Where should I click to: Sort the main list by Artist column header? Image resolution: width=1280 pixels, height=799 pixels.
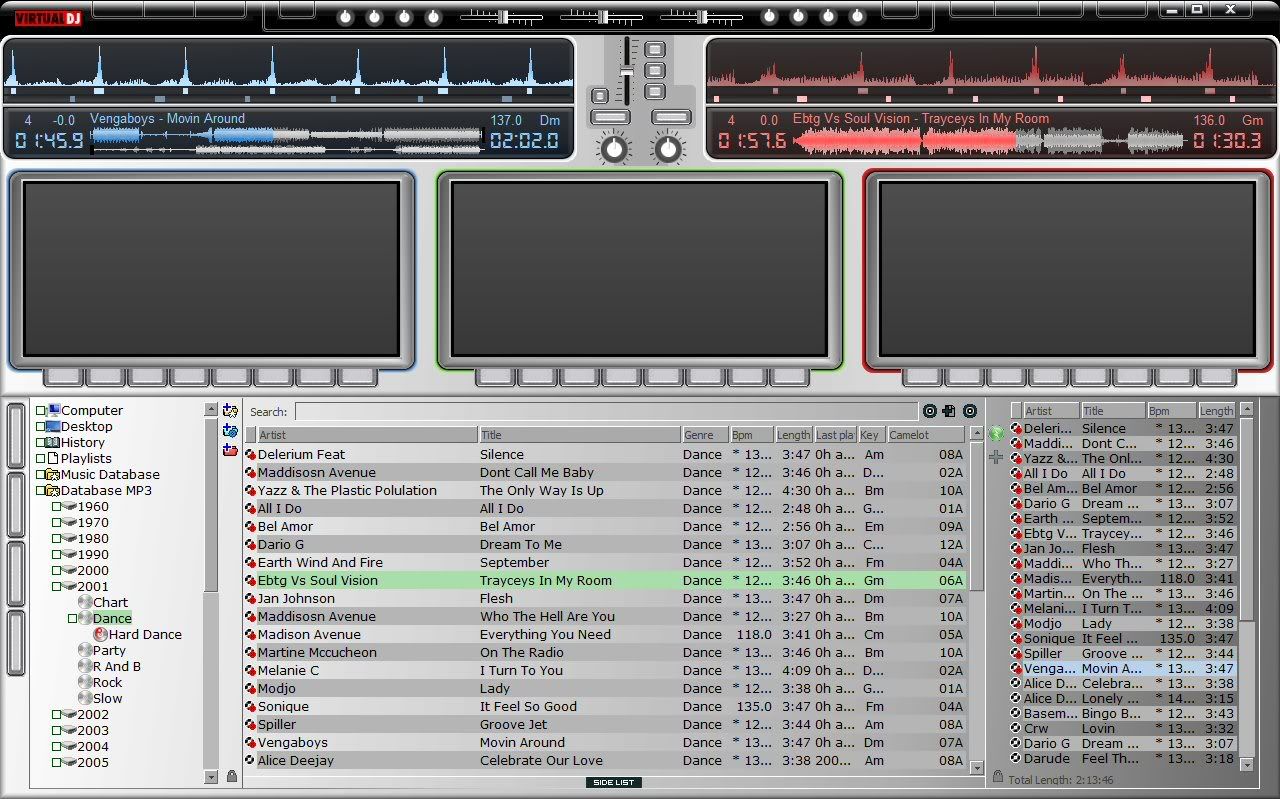[367, 435]
